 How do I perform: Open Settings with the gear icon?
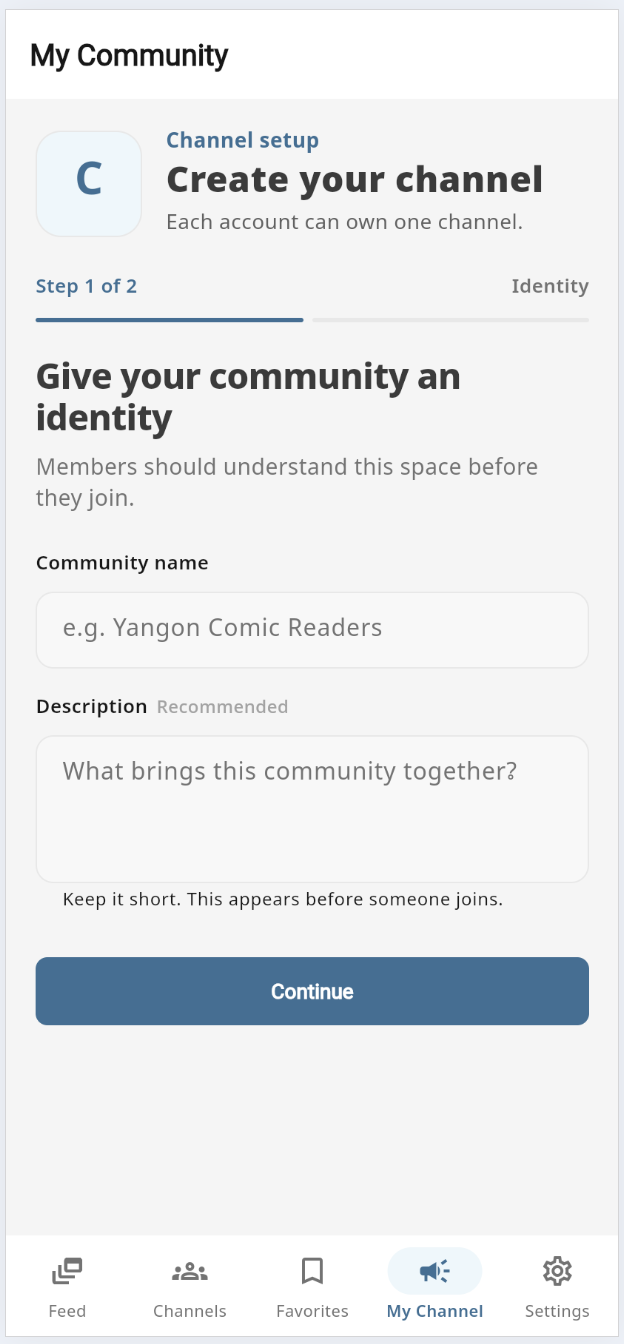(557, 1271)
